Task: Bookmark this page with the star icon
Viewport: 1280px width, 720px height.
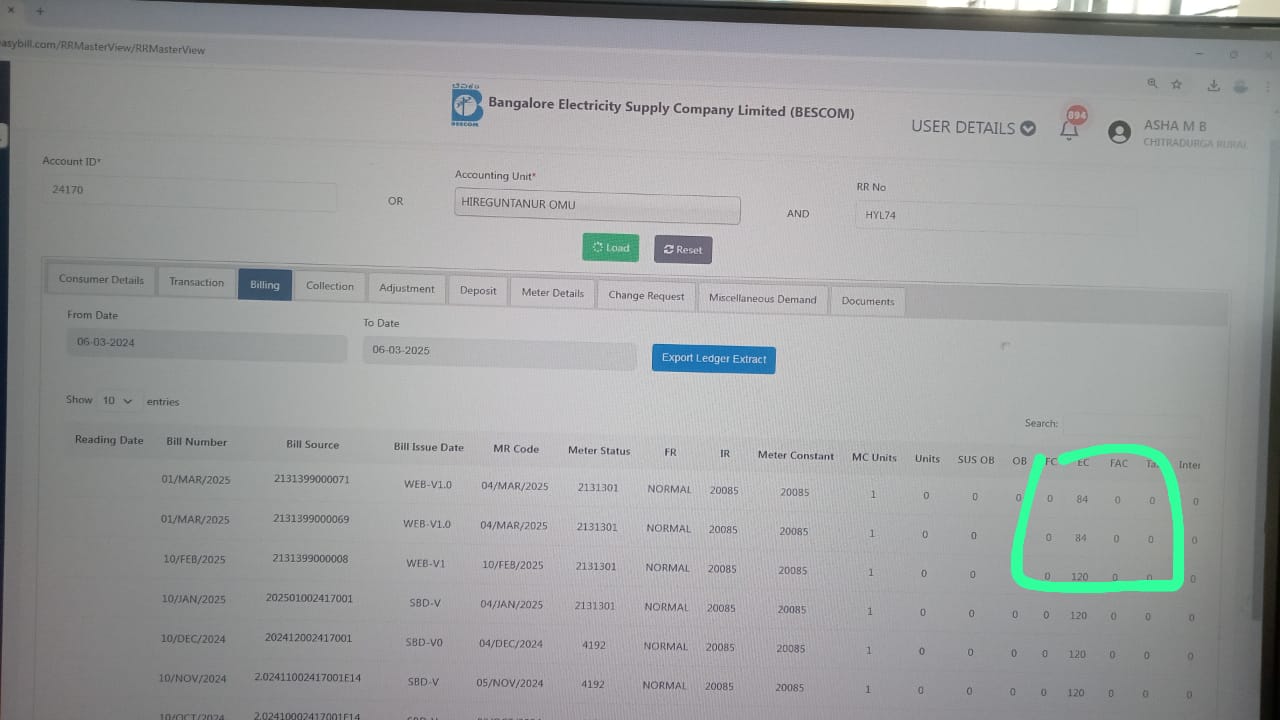Action: (x=1177, y=85)
